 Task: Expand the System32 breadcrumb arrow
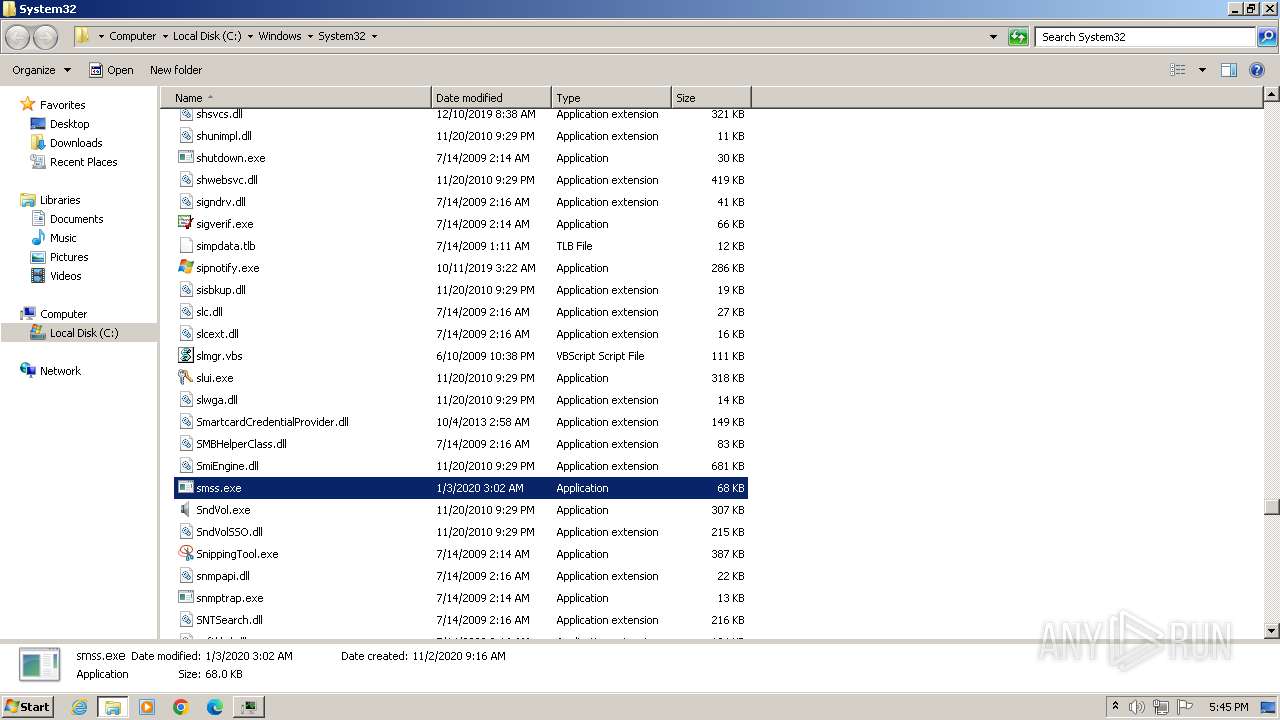click(374, 36)
